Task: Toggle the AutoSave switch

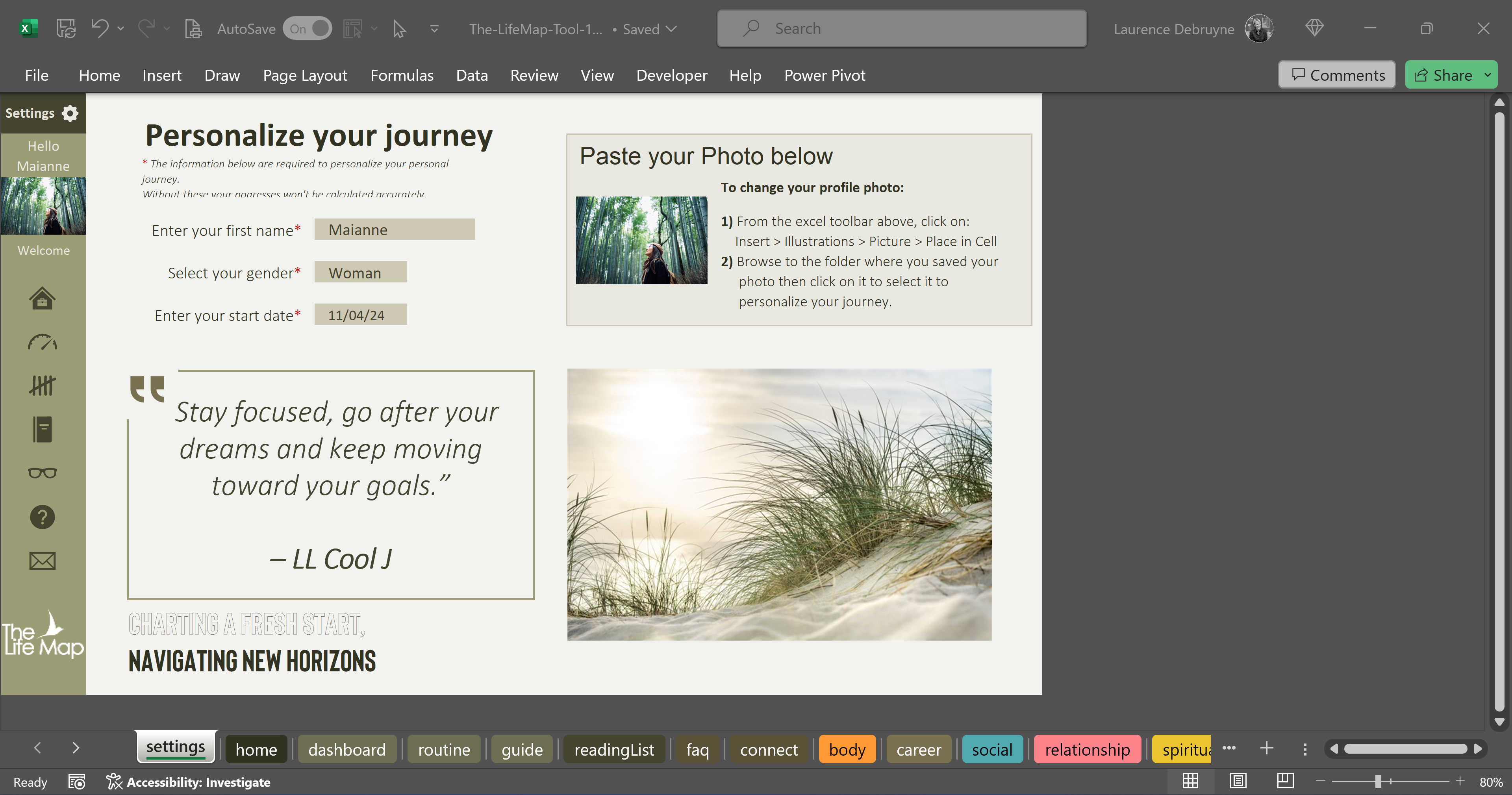Action: (308, 28)
